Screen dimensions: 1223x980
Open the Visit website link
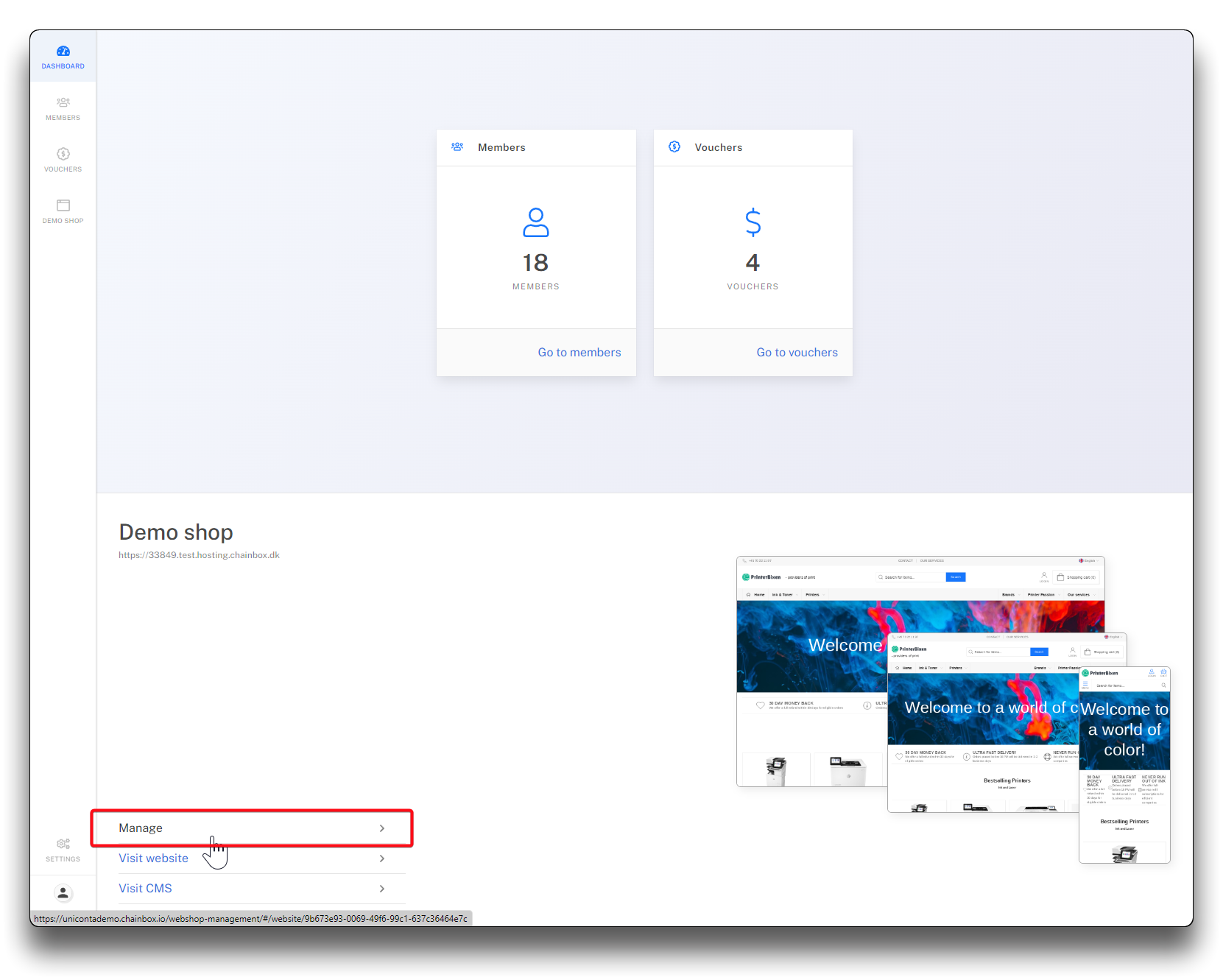pyautogui.click(x=154, y=859)
